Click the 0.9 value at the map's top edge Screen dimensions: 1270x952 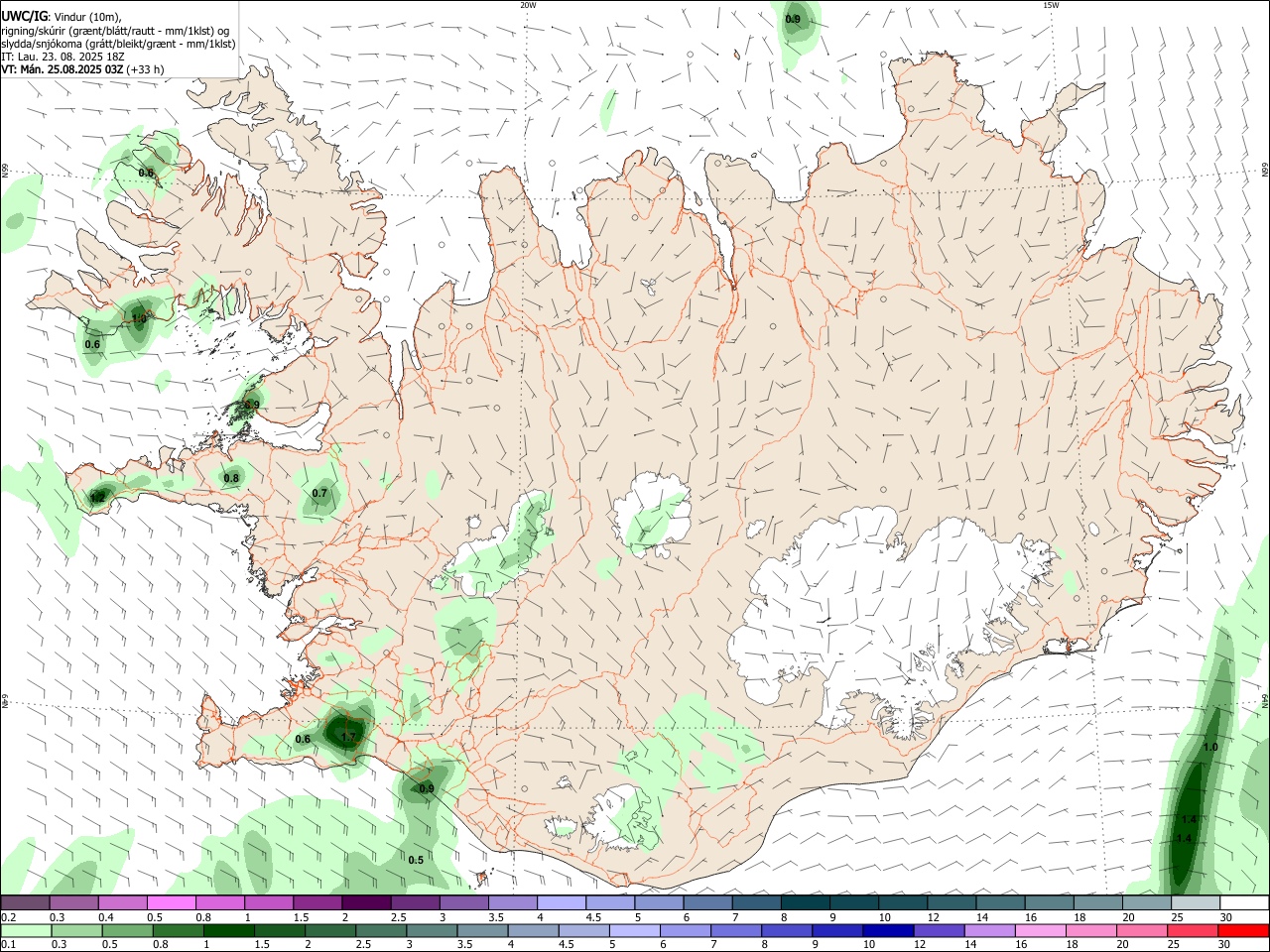[x=793, y=19]
